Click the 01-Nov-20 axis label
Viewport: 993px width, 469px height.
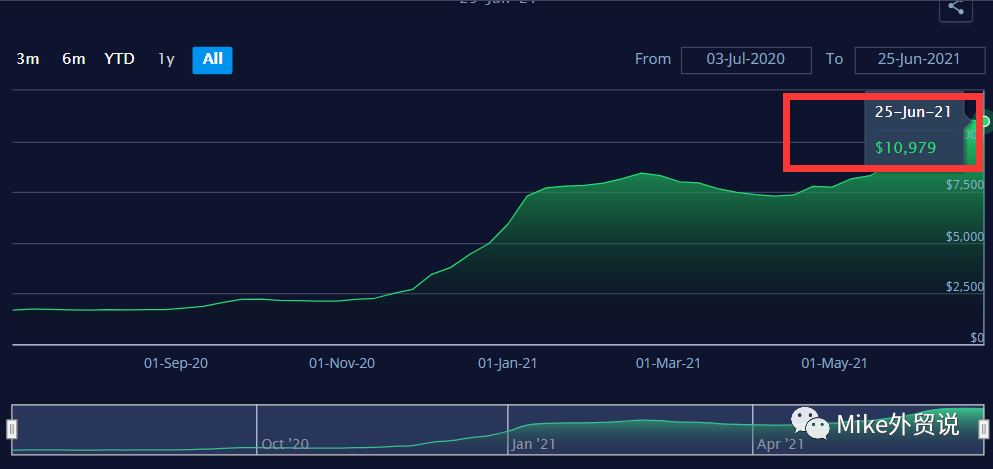(x=342, y=364)
